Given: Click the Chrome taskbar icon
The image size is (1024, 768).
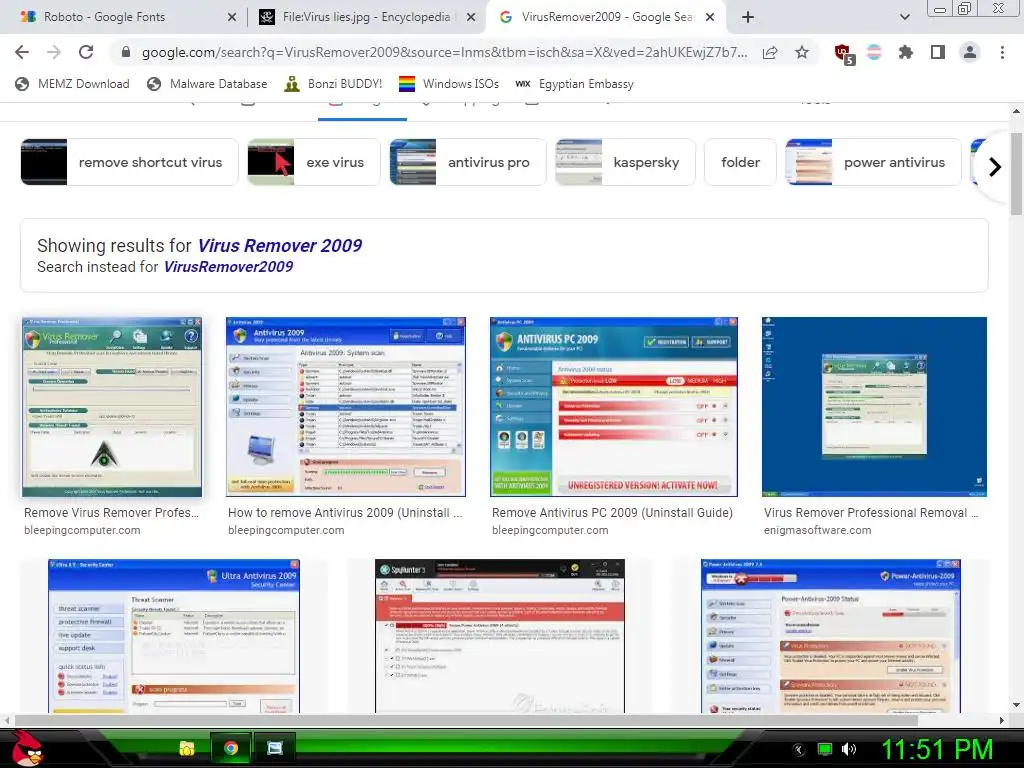Looking at the screenshot, I should pos(231,748).
